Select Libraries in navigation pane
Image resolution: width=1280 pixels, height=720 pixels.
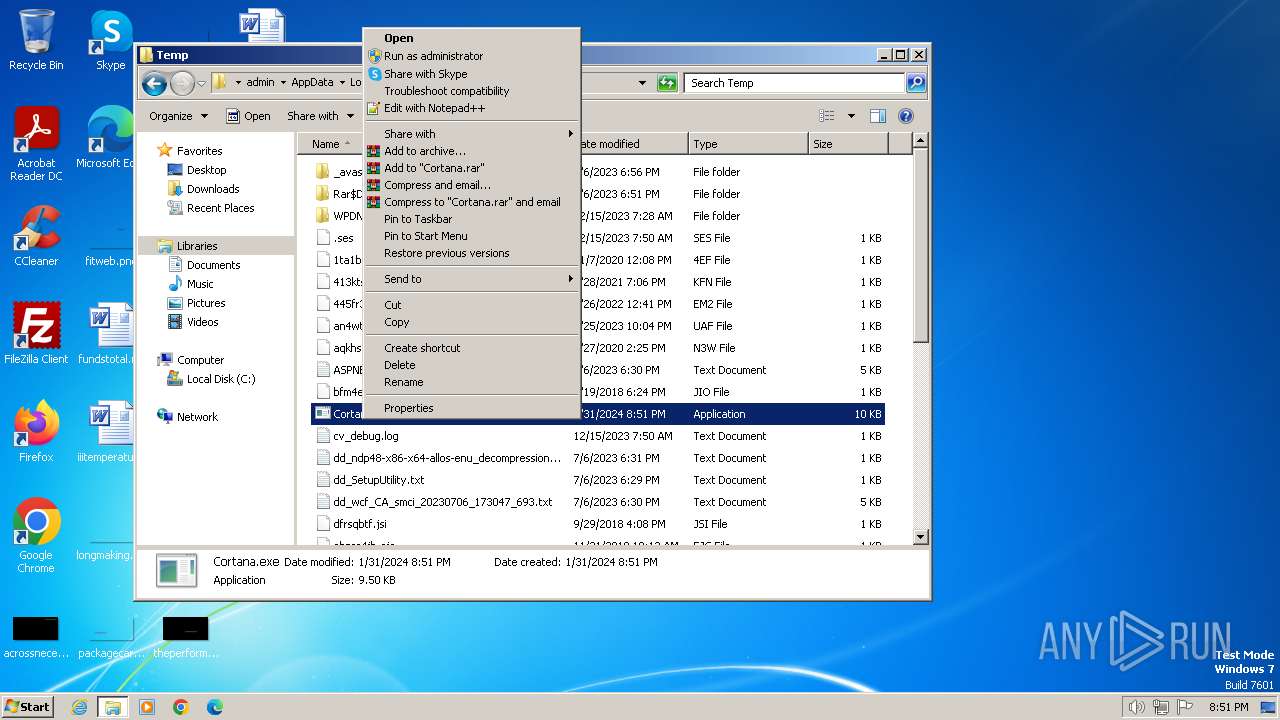[x=197, y=246]
